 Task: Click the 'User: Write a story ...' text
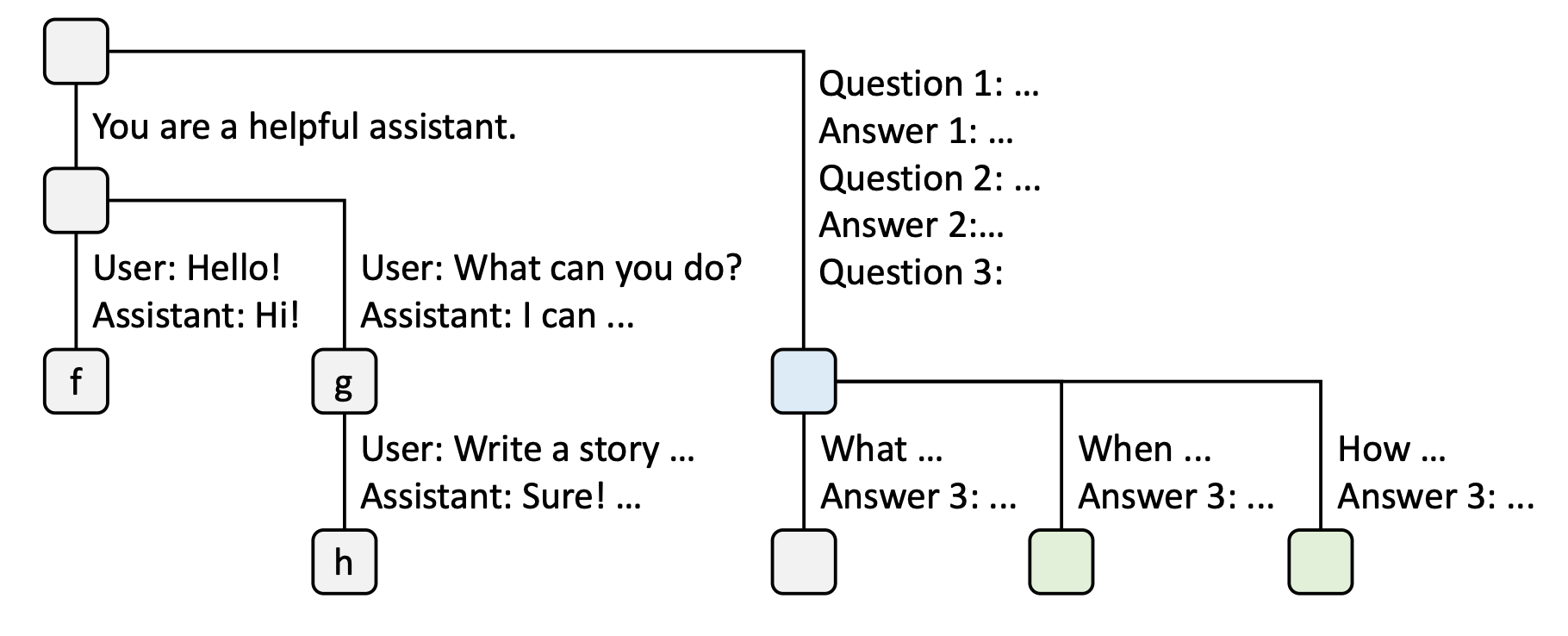[x=527, y=449]
